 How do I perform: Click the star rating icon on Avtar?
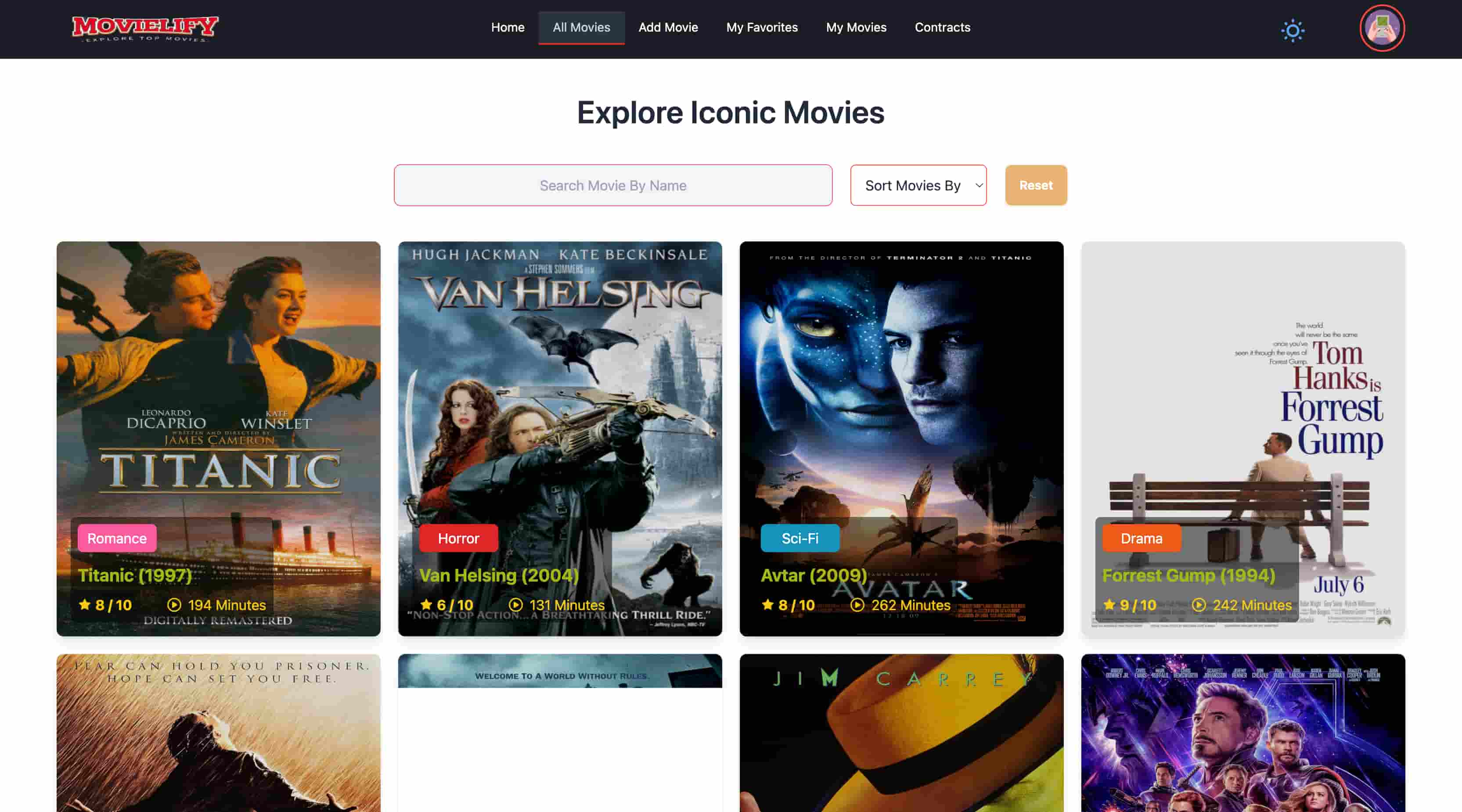[767, 604]
